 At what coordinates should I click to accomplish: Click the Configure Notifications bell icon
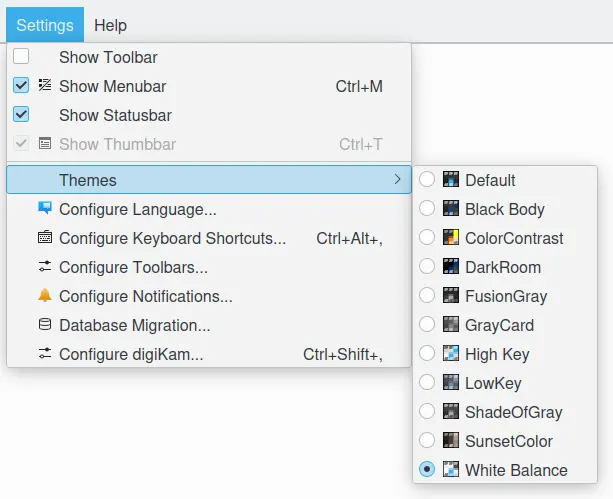point(44,296)
